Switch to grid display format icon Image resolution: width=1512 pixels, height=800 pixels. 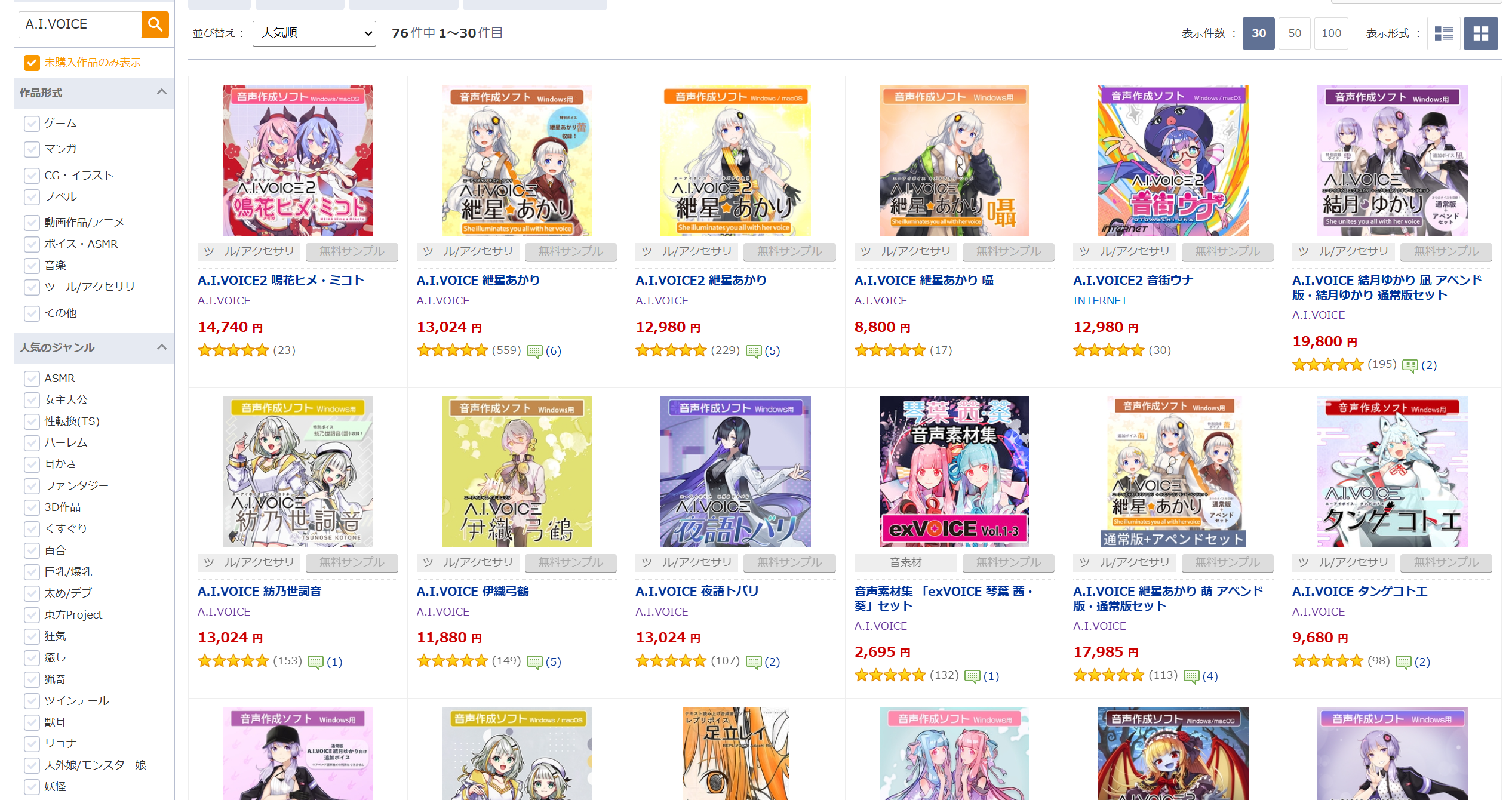click(1480, 33)
